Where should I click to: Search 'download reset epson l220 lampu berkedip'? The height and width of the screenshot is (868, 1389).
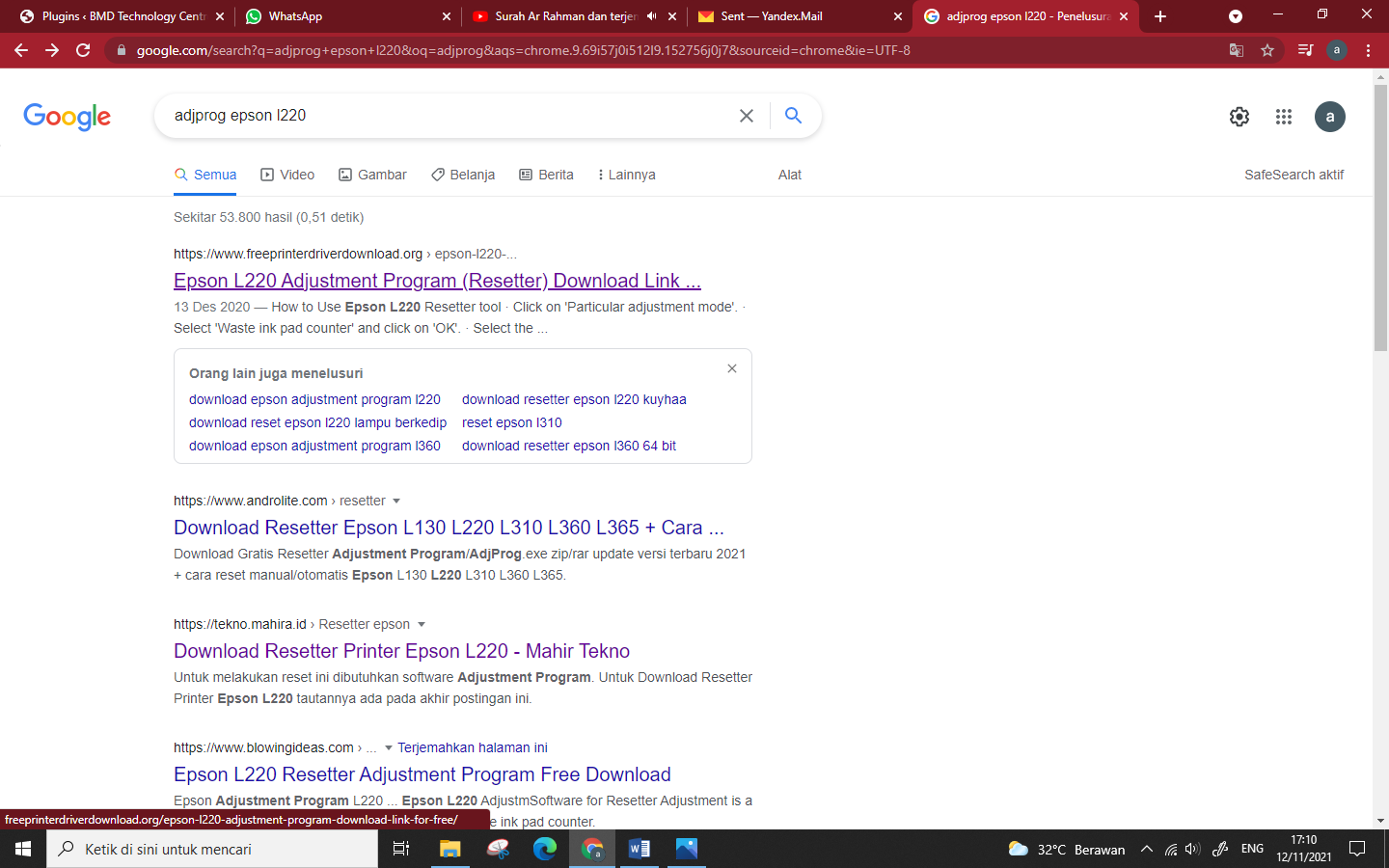click(x=317, y=422)
